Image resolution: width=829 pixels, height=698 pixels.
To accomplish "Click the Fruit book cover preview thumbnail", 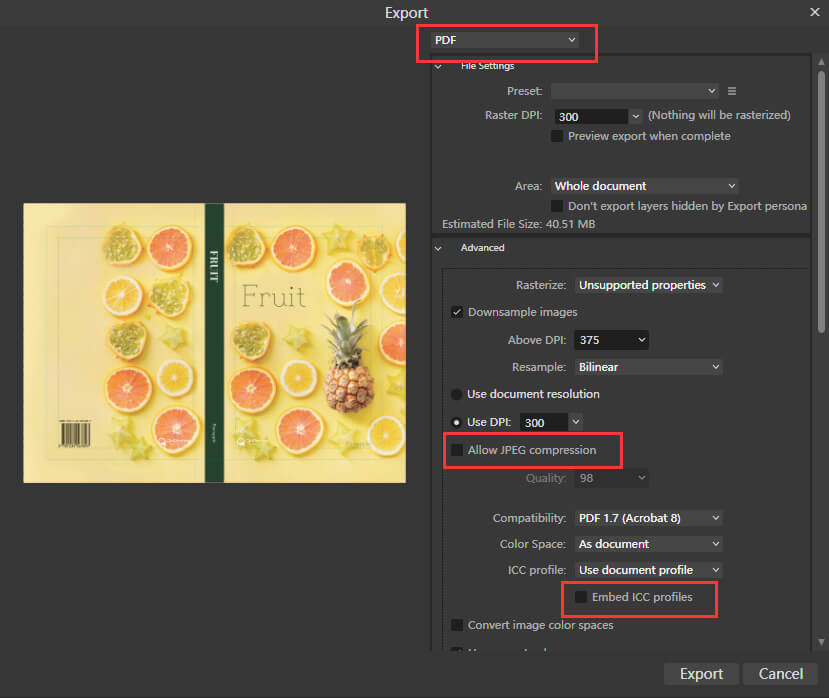I will 214,343.
